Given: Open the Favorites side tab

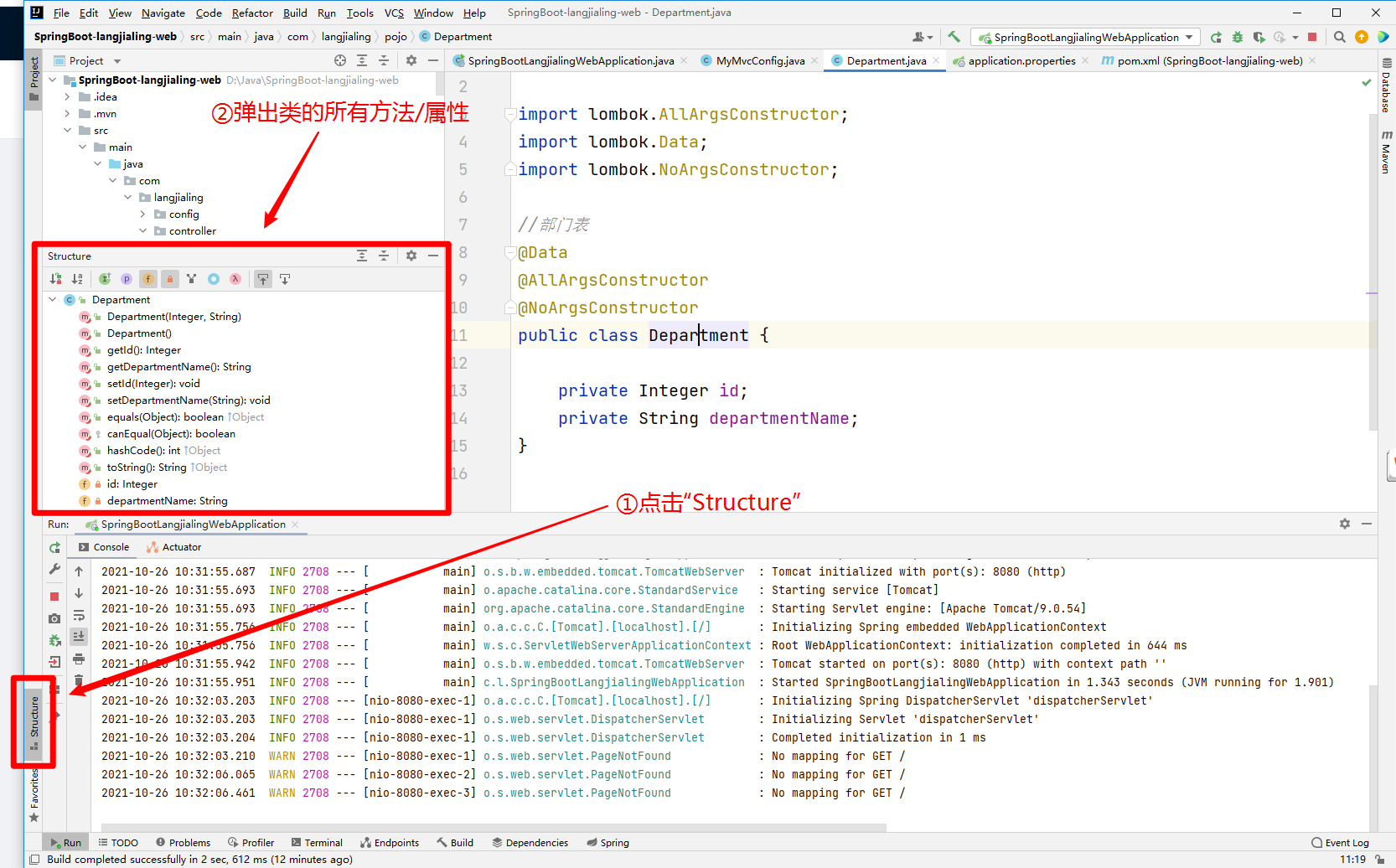Looking at the screenshot, I should click(x=34, y=794).
